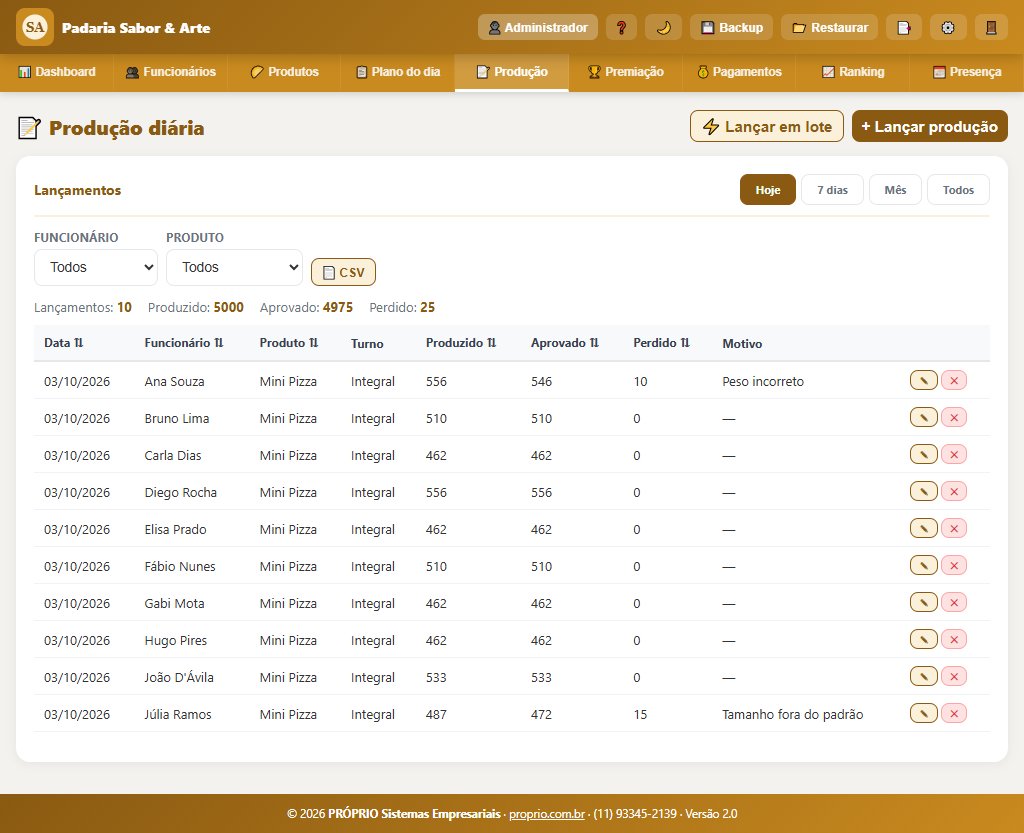View the Ranking tab
This screenshot has width=1024, height=833.
852,72
